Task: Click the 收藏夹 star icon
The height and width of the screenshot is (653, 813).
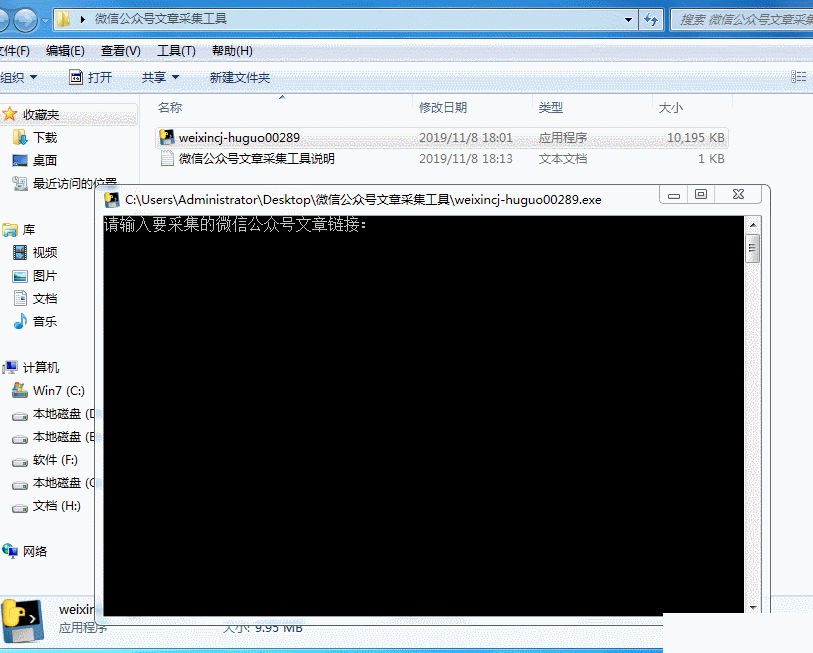Action: (x=9, y=114)
